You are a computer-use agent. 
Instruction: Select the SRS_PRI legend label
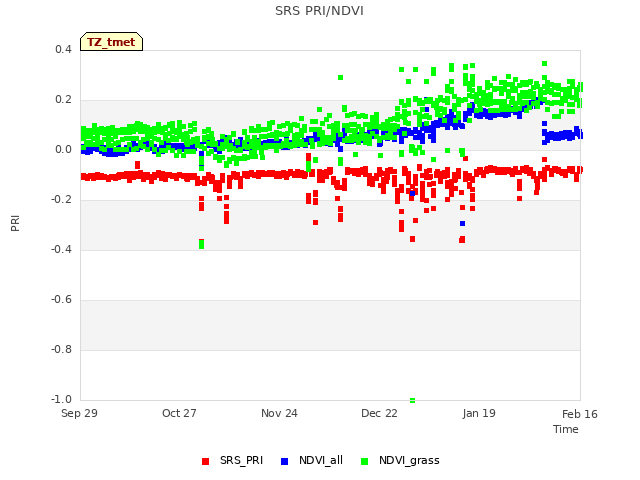click(x=241, y=460)
